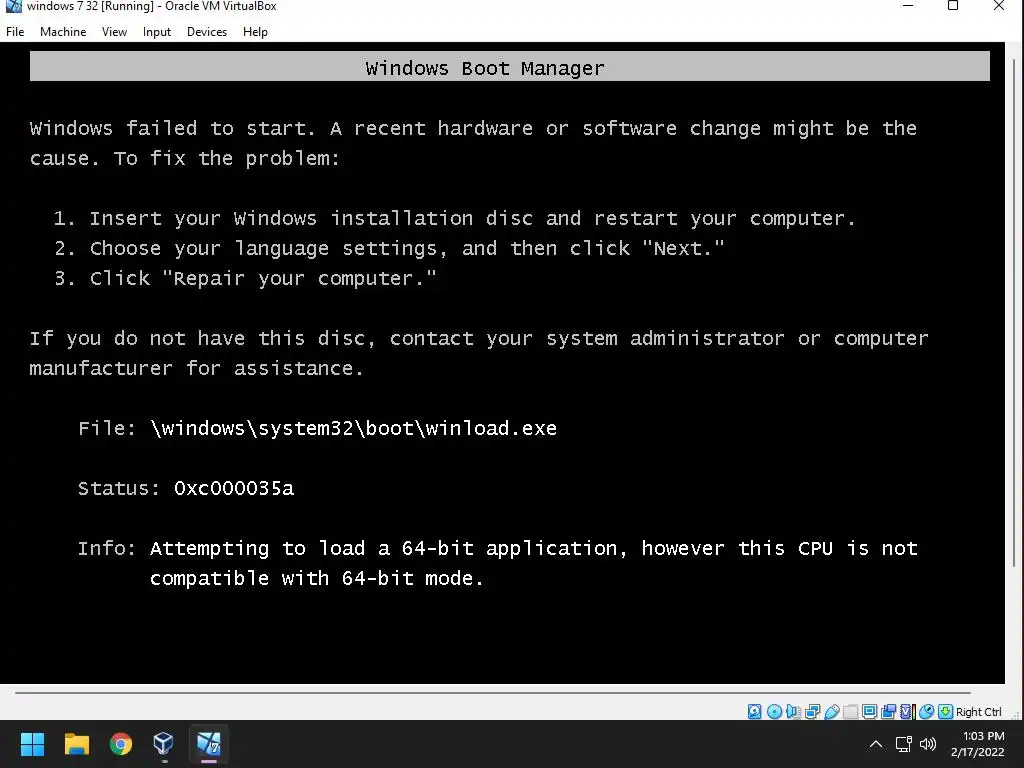This screenshot has height=768, width=1024.
Task: Click the status code 0xc000035a
Action: (x=234, y=488)
